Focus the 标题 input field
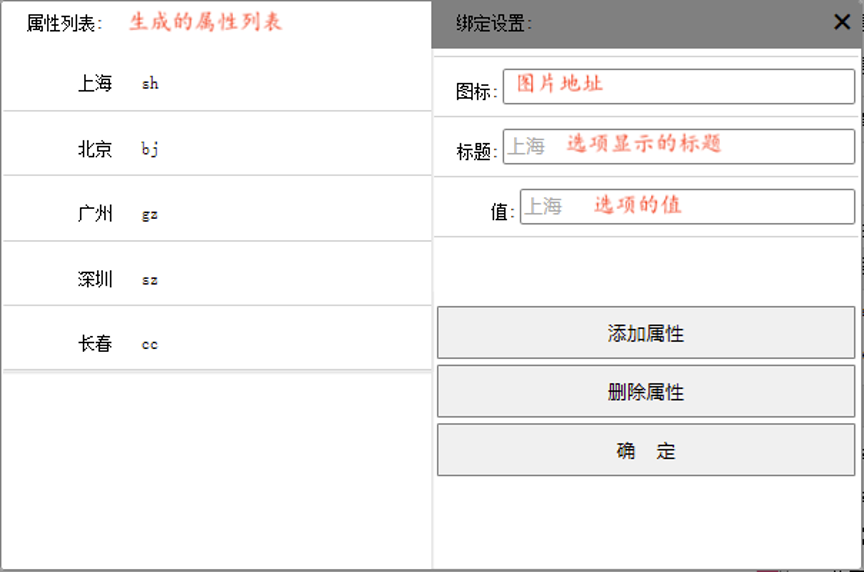Viewport: 864px width, 572px height. pyautogui.click(x=678, y=147)
